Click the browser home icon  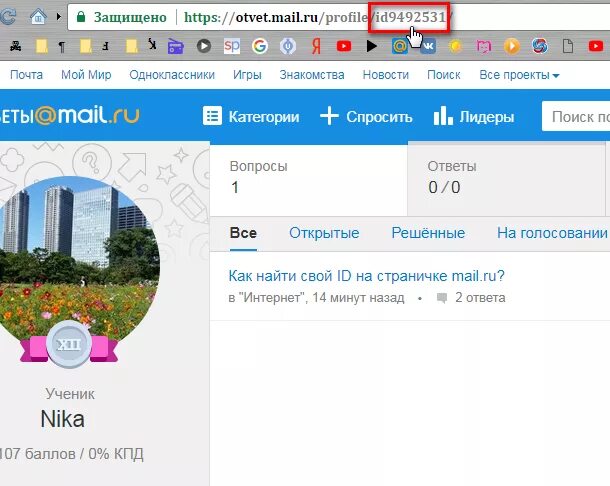click(x=38, y=17)
